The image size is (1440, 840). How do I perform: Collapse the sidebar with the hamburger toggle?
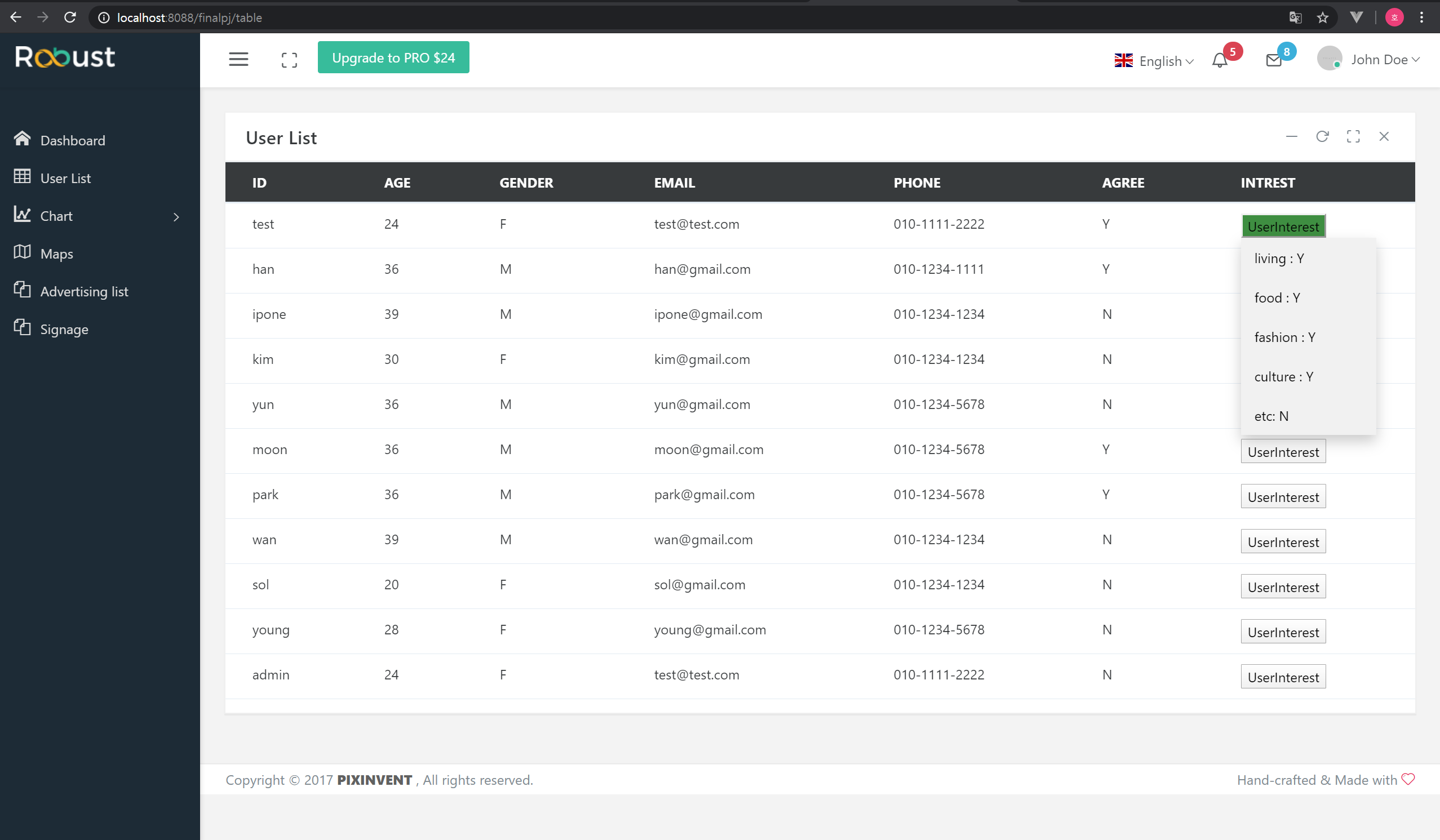(238, 59)
